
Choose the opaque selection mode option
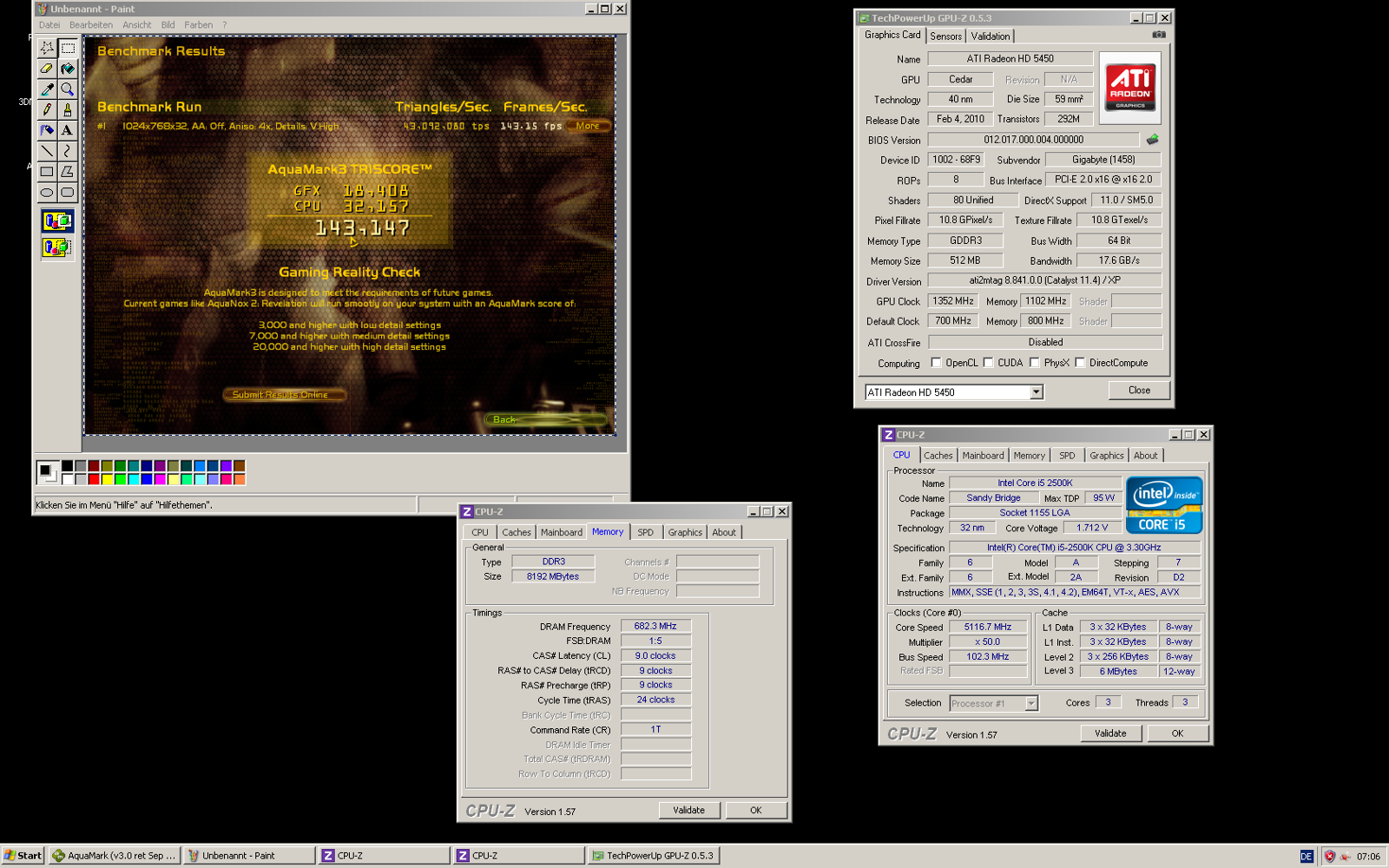pos(57,221)
